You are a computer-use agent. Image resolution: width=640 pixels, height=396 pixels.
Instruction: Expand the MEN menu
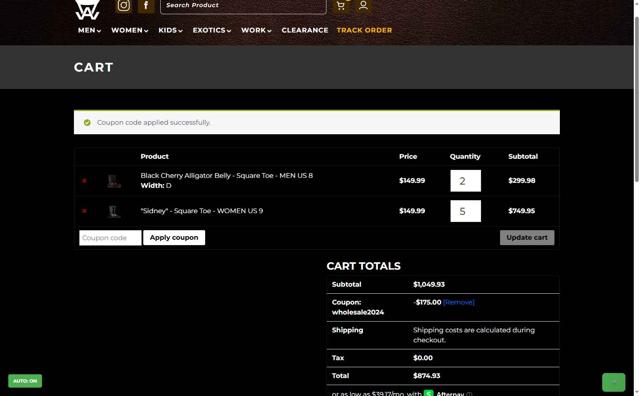pyautogui.click(x=89, y=30)
